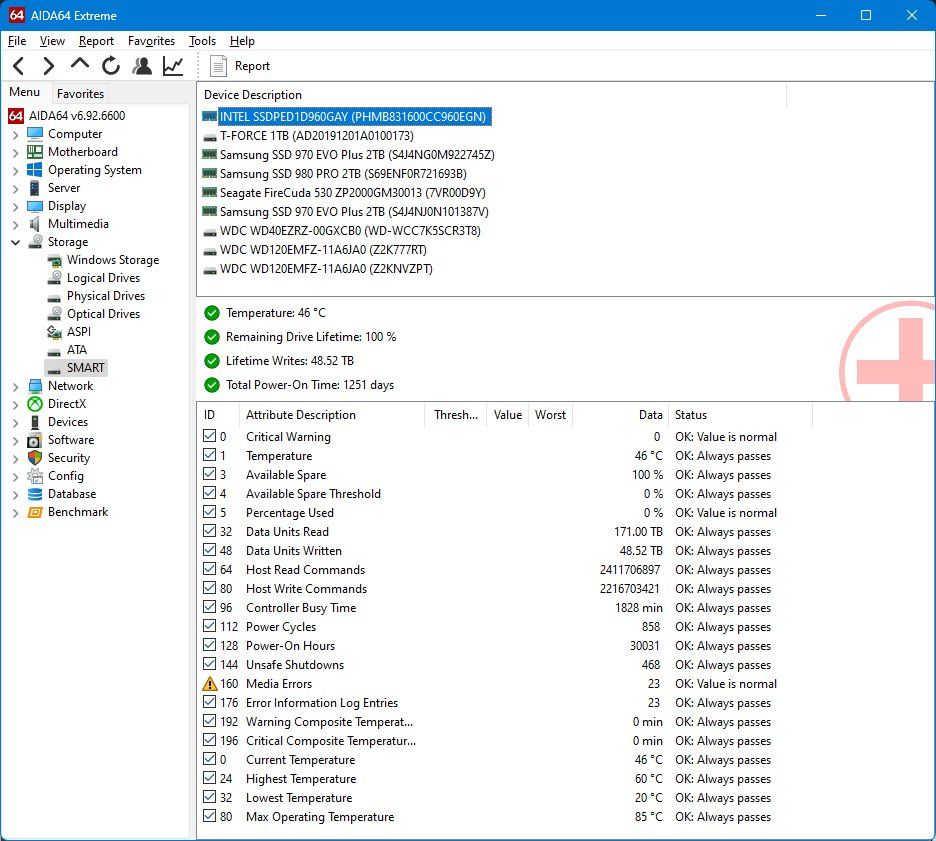This screenshot has height=841, width=936.
Task: Switch to the Favorites tab
Action: [80, 93]
